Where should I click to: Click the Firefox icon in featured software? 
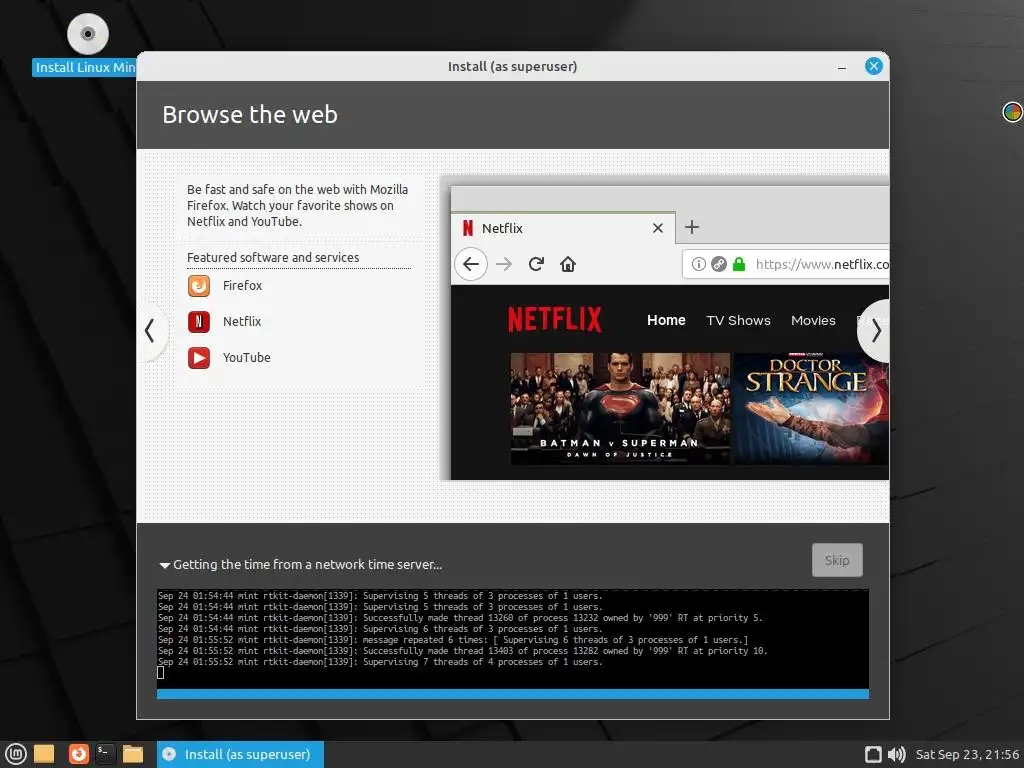(x=199, y=285)
